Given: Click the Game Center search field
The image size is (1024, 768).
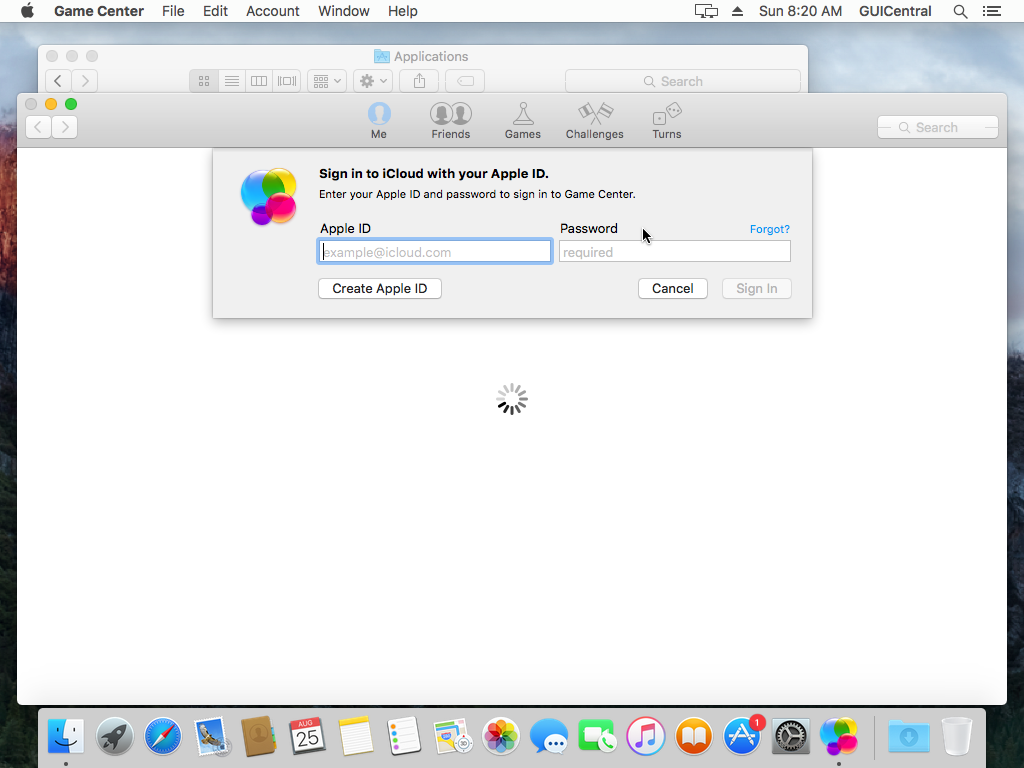Looking at the screenshot, I should pyautogui.click(x=937, y=127).
